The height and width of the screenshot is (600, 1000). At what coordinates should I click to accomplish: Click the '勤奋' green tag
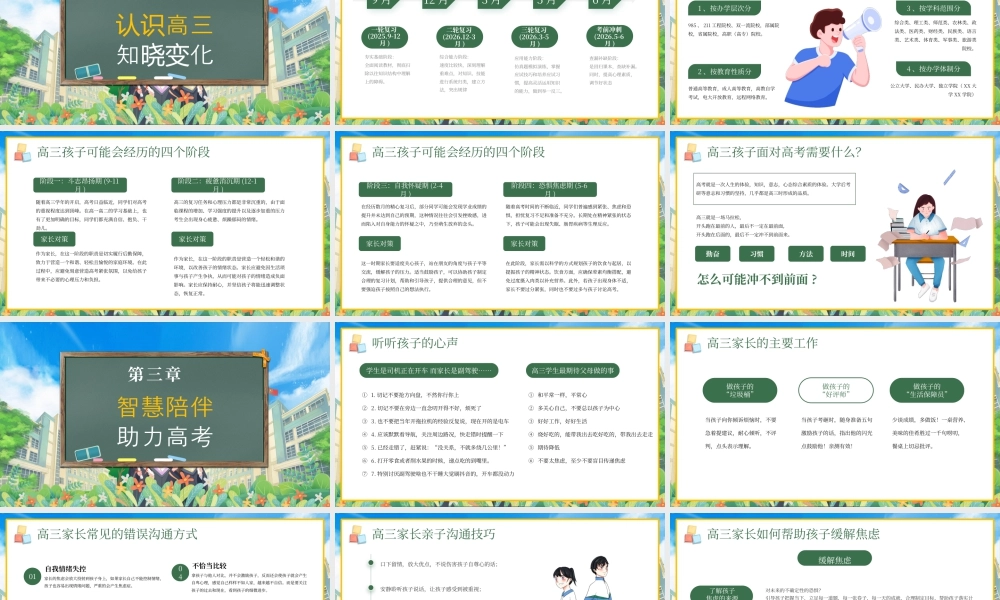712,254
